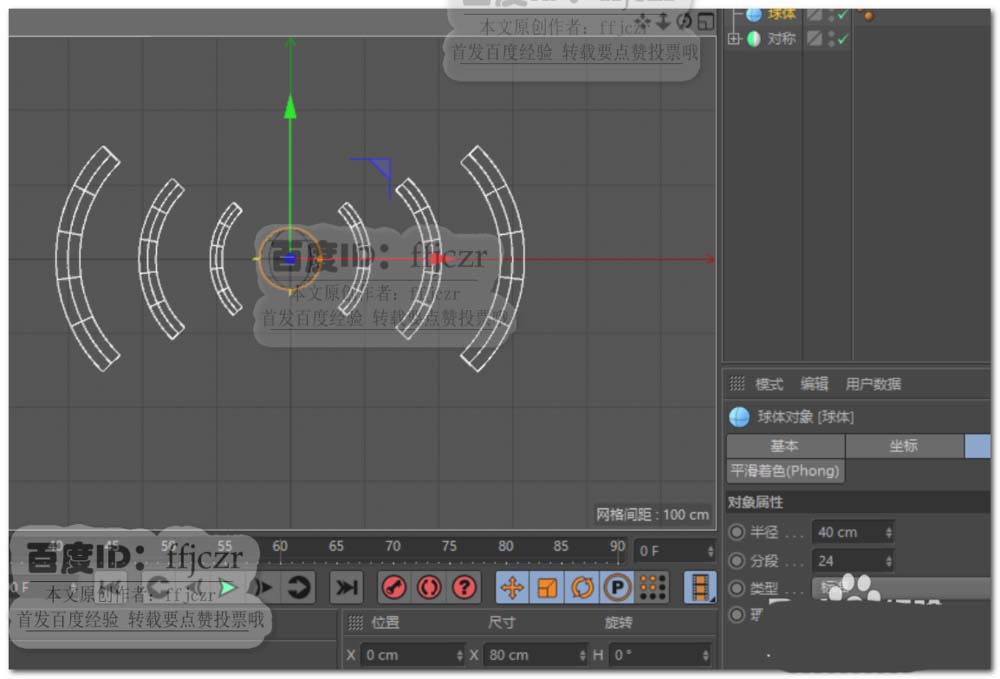Toggle parameter keyframe recording P icon

pos(617,588)
